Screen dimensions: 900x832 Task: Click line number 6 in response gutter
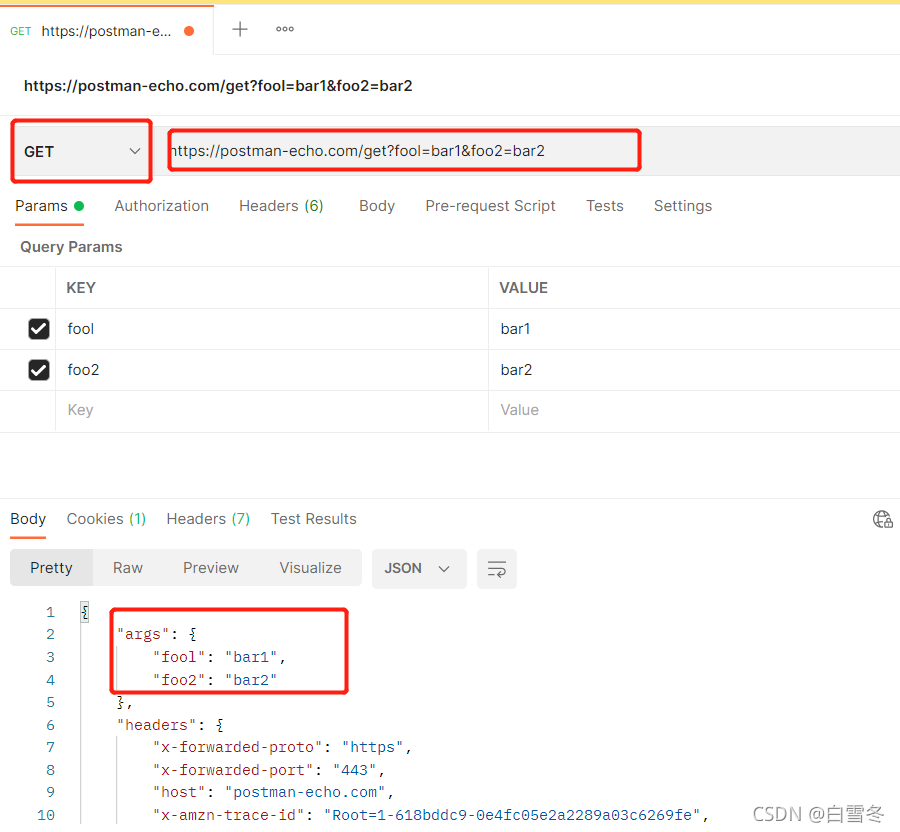(51, 725)
